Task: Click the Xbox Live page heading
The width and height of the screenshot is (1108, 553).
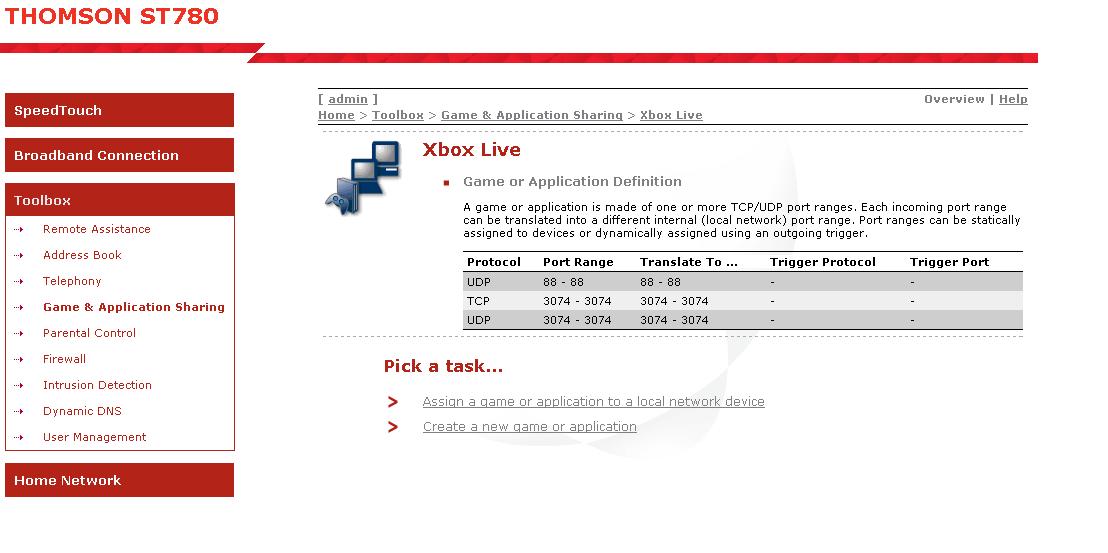Action: [x=471, y=150]
